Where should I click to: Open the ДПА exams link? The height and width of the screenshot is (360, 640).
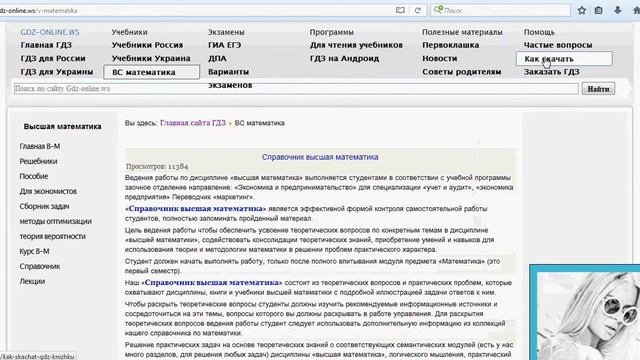point(217,58)
